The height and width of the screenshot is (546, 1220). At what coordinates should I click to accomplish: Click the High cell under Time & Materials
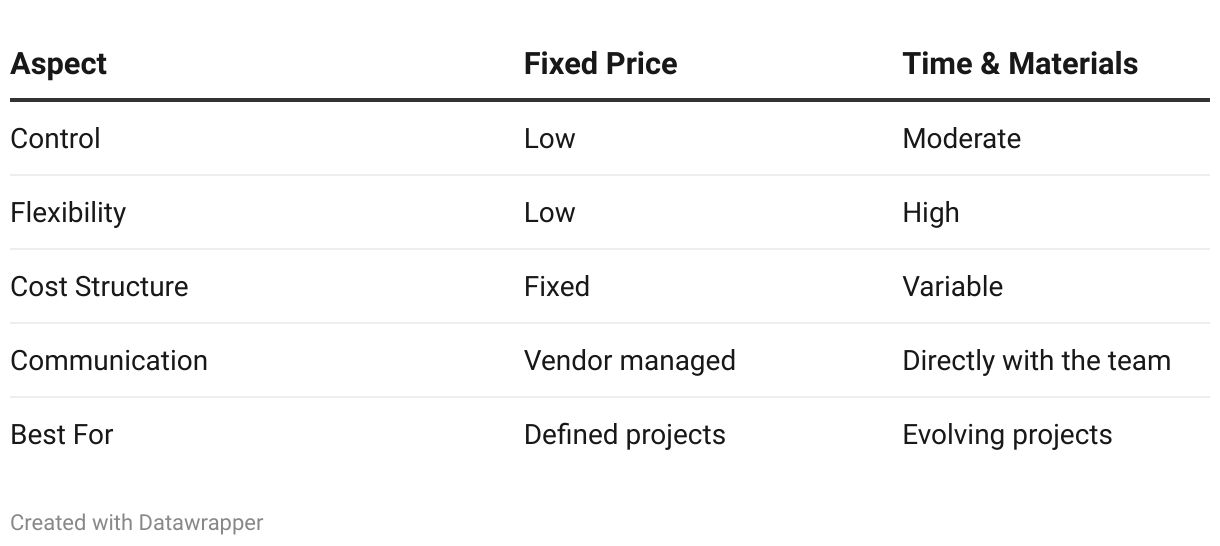coord(930,212)
